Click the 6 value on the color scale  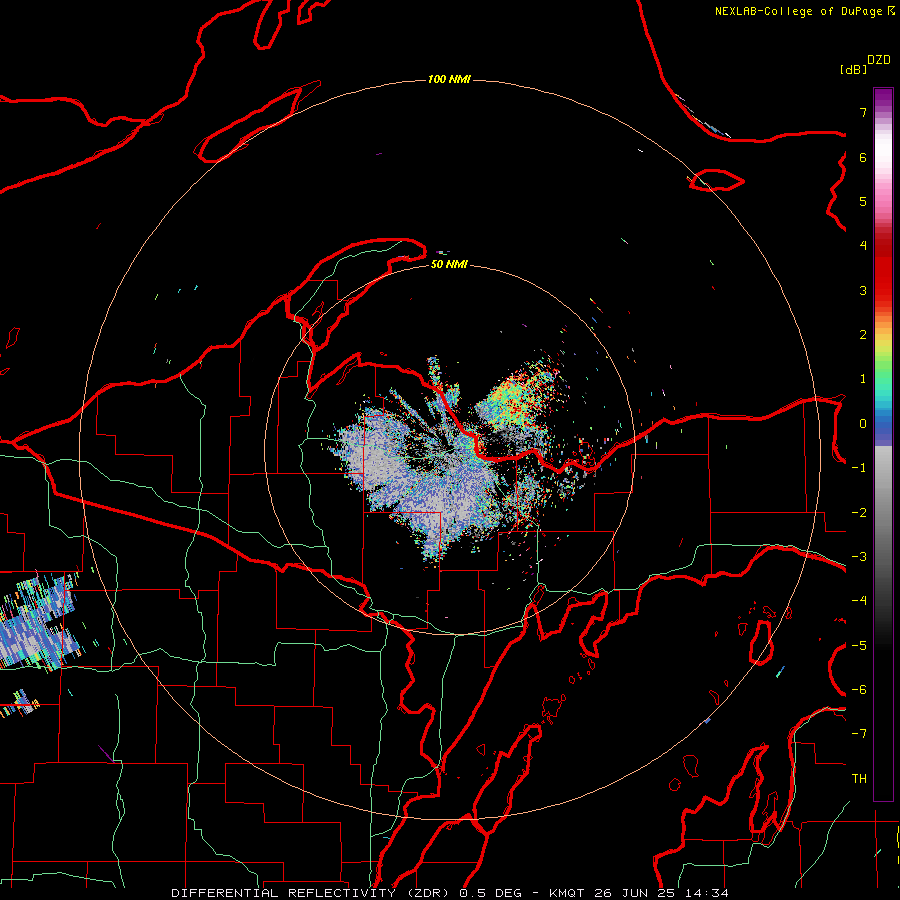(x=863, y=157)
